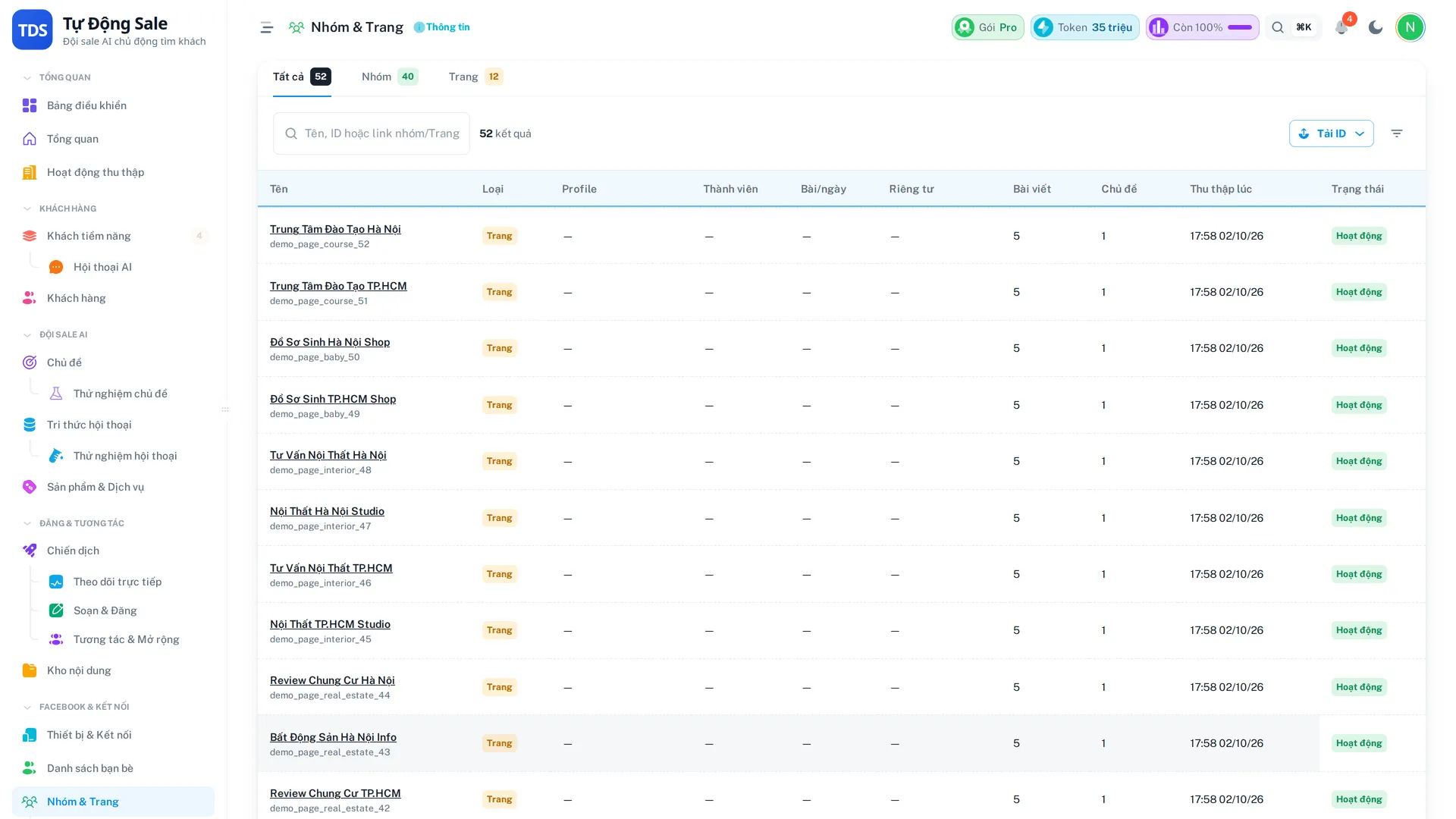Switch to dark mode moon icon

click(1376, 27)
